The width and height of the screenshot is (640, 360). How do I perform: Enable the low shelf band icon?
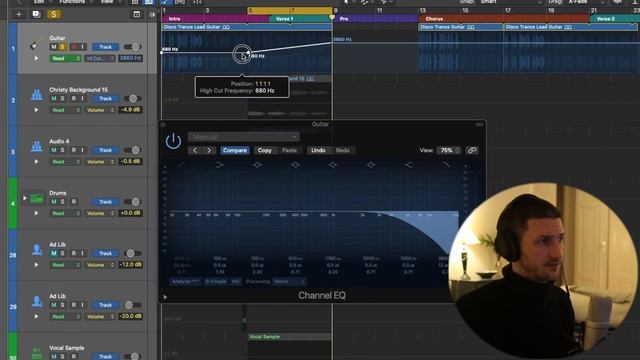(x=220, y=165)
